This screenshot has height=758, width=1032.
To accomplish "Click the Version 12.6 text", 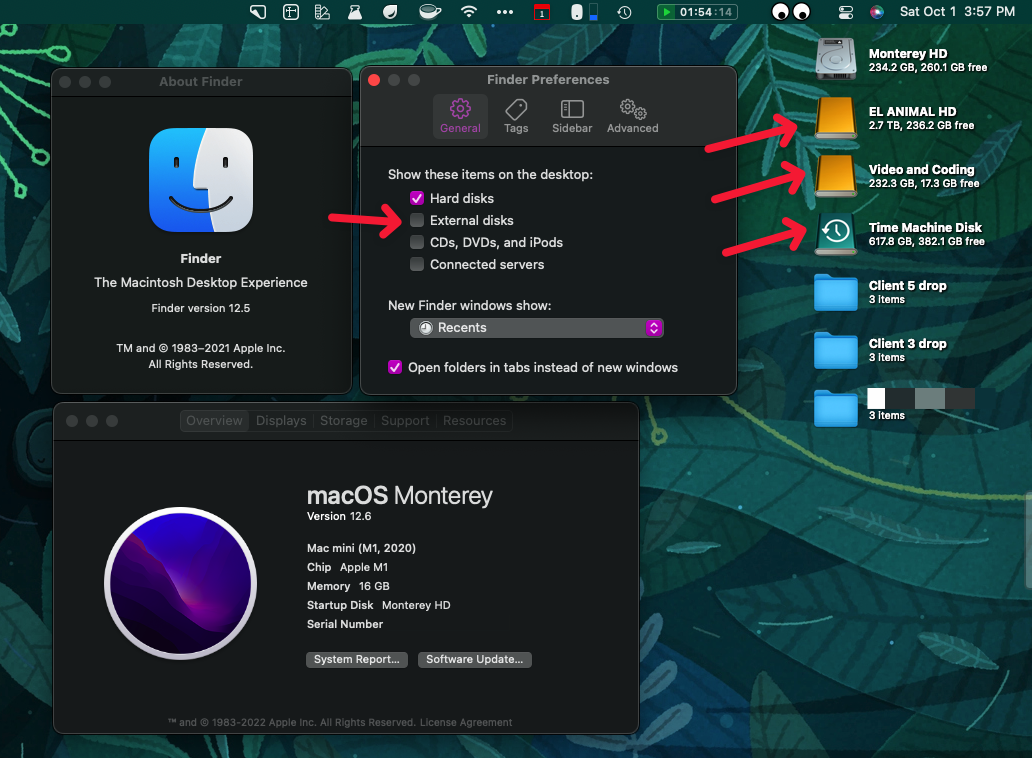I will pos(339,516).
